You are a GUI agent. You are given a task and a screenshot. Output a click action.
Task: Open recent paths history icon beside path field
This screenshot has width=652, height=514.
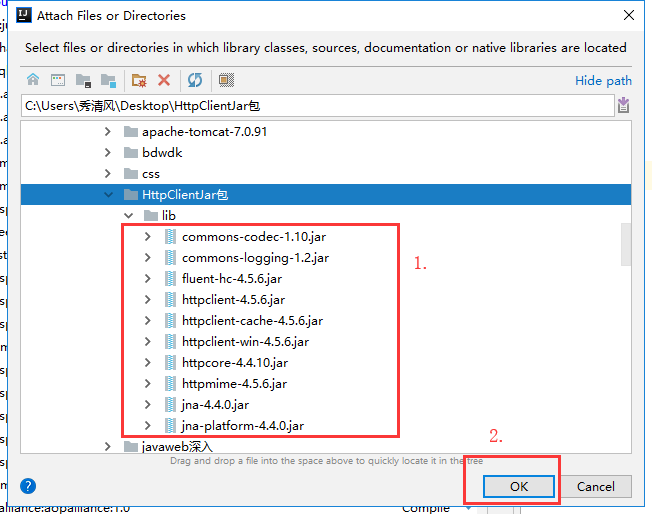(x=623, y=105)
